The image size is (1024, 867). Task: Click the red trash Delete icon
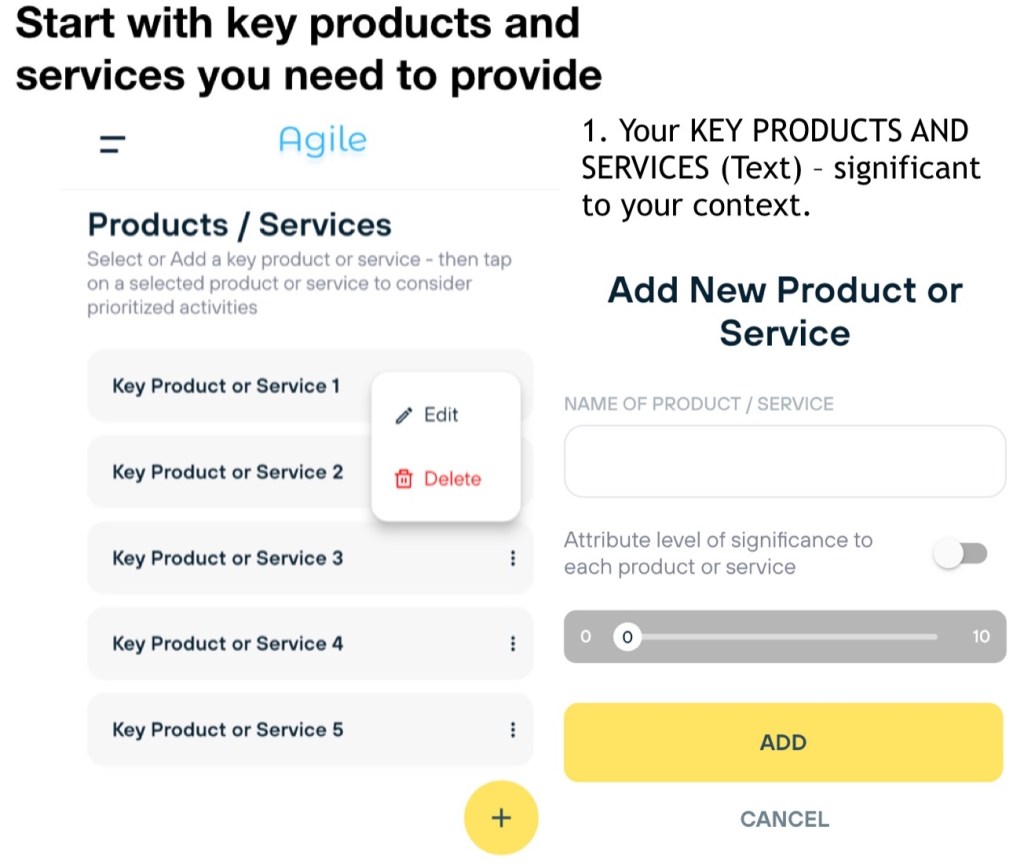point(404,479)
